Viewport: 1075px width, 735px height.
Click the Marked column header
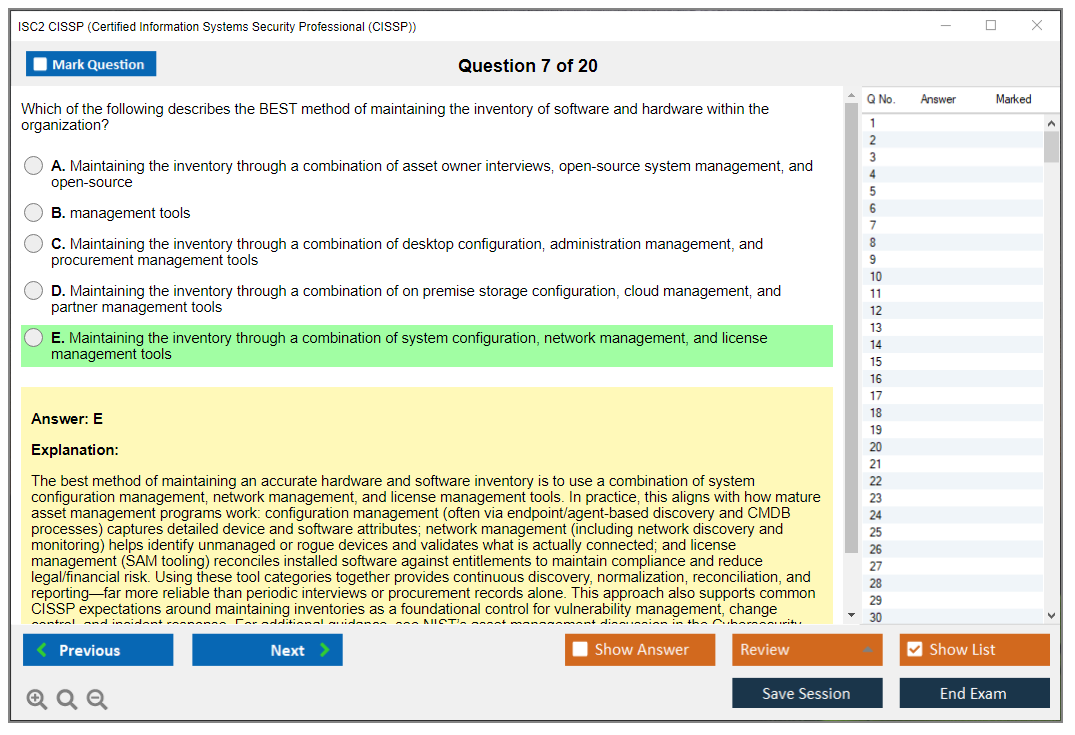point(1013,99)
